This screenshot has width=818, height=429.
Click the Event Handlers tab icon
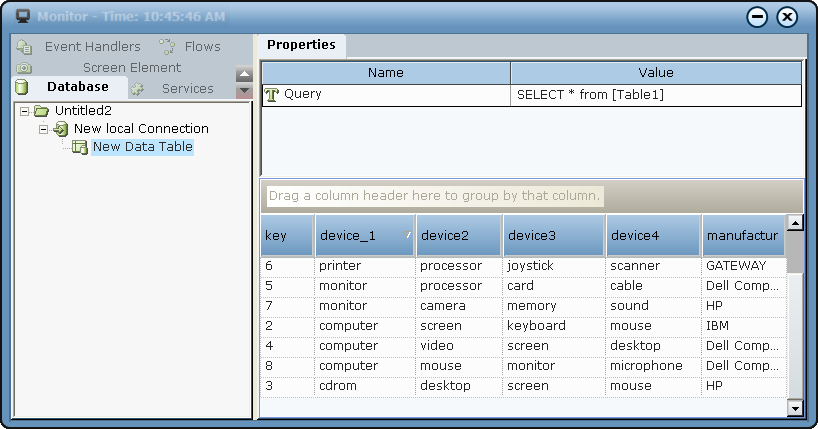coord(25,47)
